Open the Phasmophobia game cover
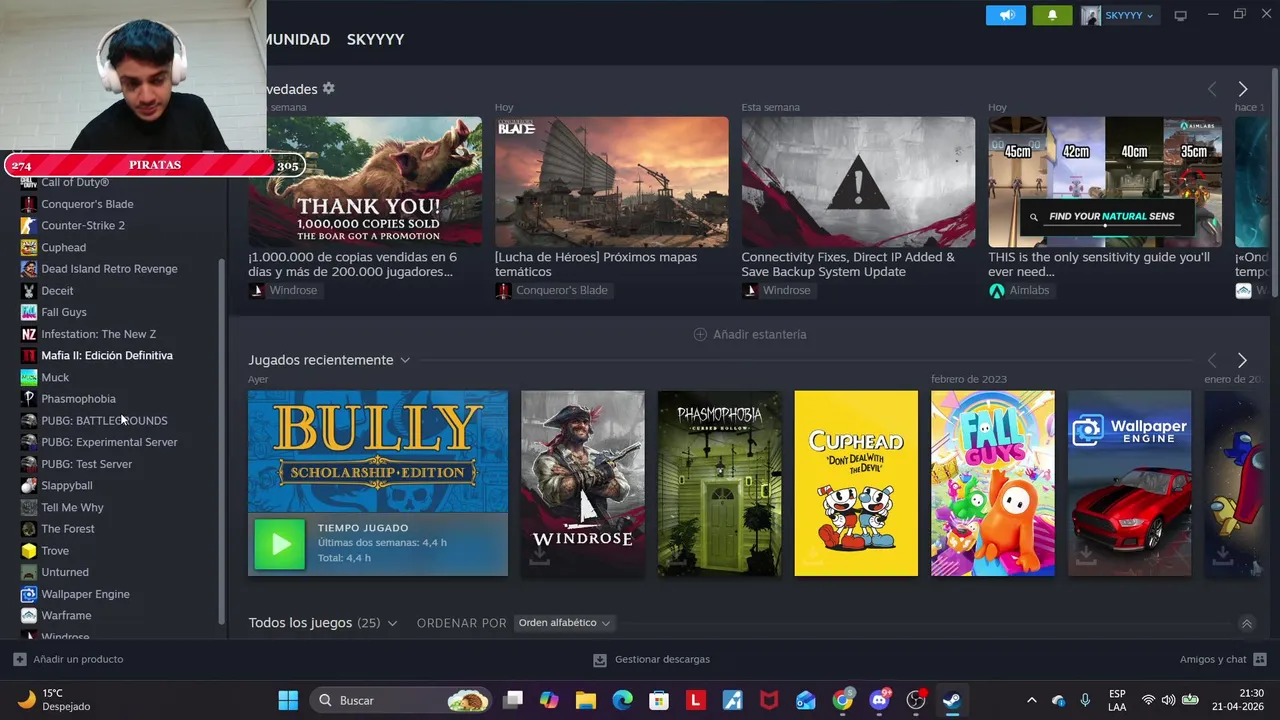The height and width of the screenshot is (720, 1280). (720, 483)
